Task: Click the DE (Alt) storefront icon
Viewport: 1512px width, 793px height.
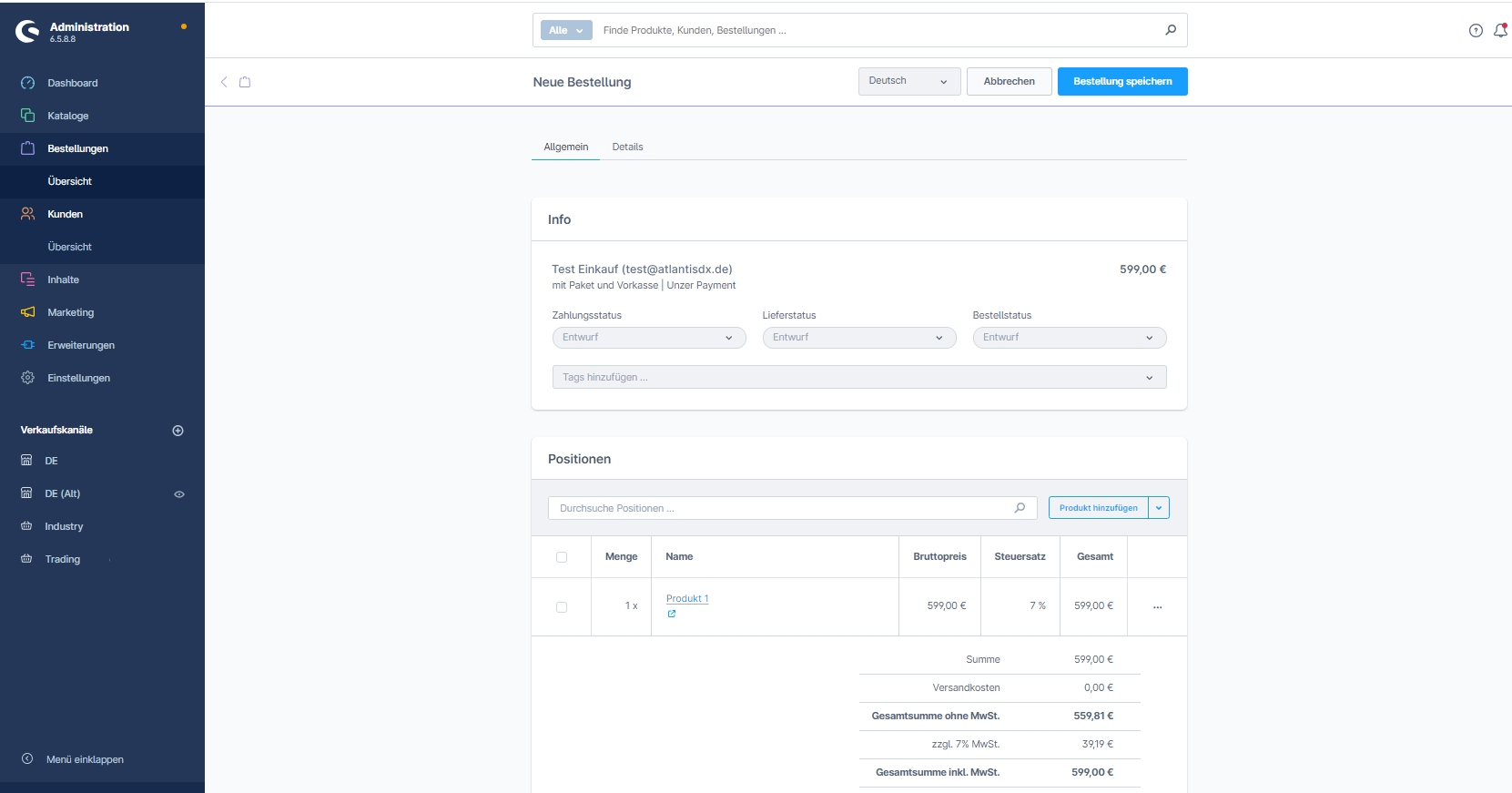Action: pos(26,493)
